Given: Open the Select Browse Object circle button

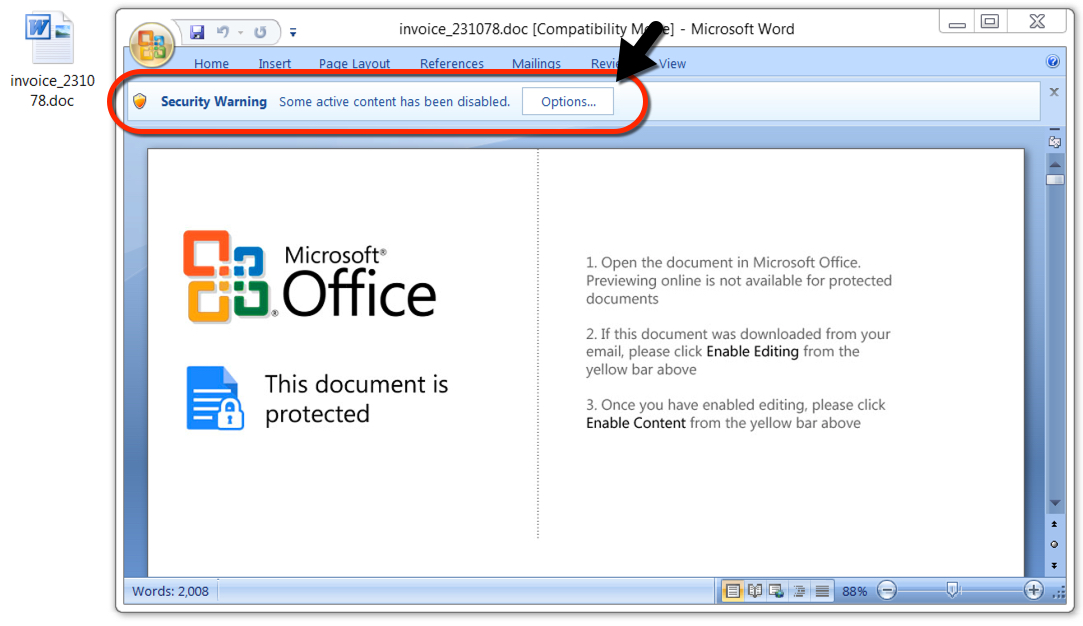Looking at the screenshot, I should (x=1054, y=544).
